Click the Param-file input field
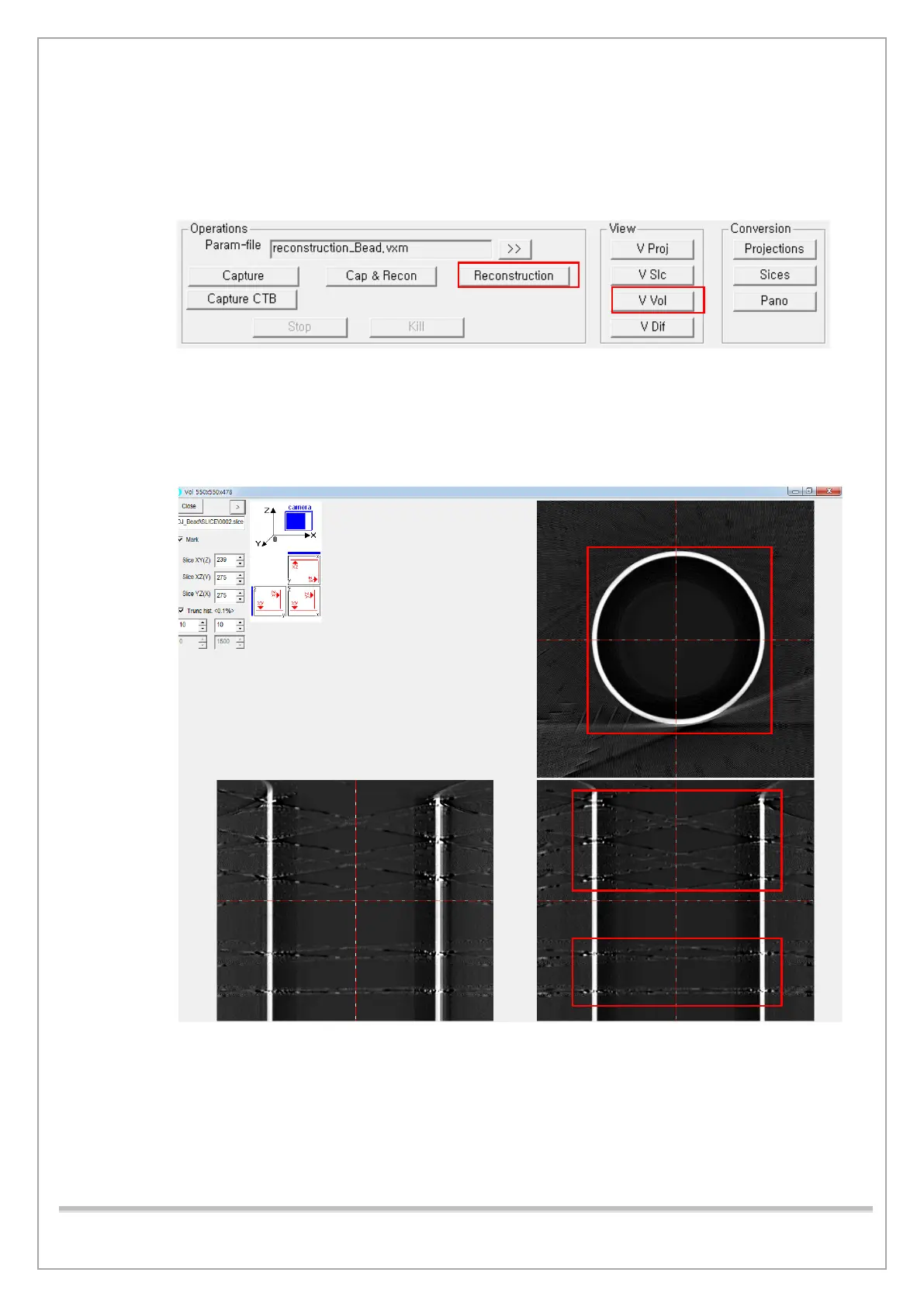 coord(380,248)
